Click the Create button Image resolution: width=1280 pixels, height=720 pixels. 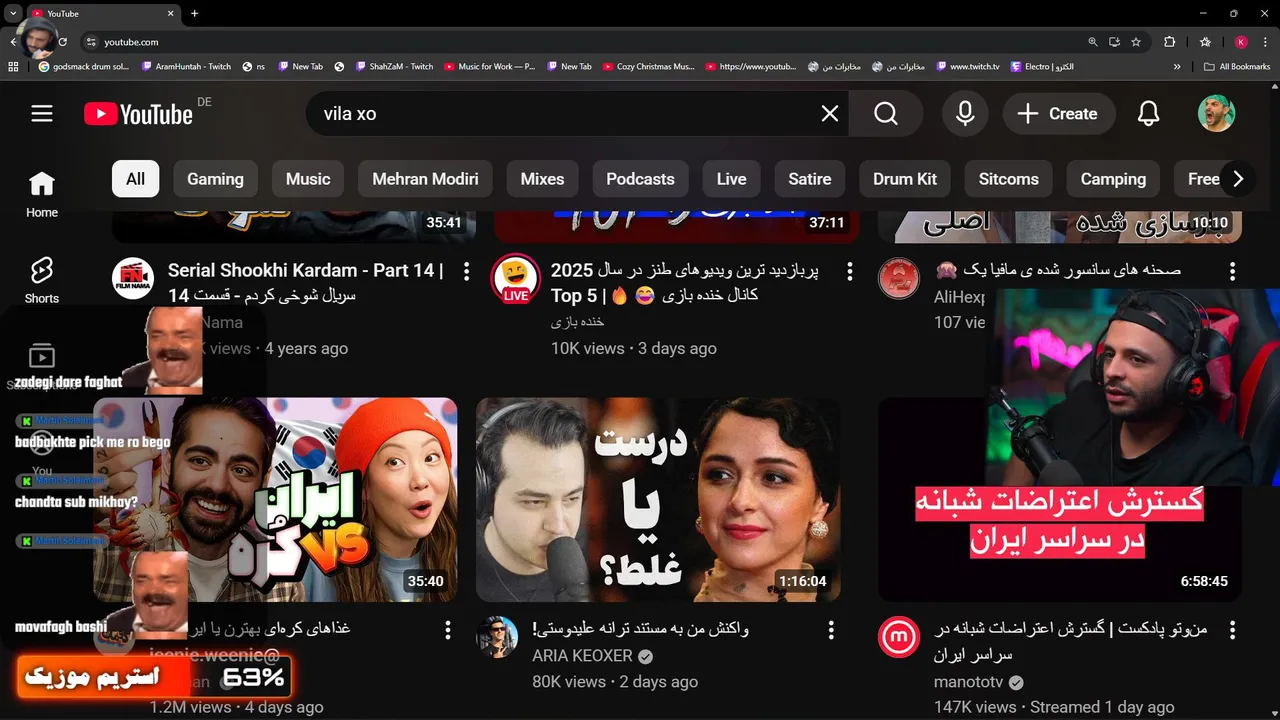[1059, 114]
